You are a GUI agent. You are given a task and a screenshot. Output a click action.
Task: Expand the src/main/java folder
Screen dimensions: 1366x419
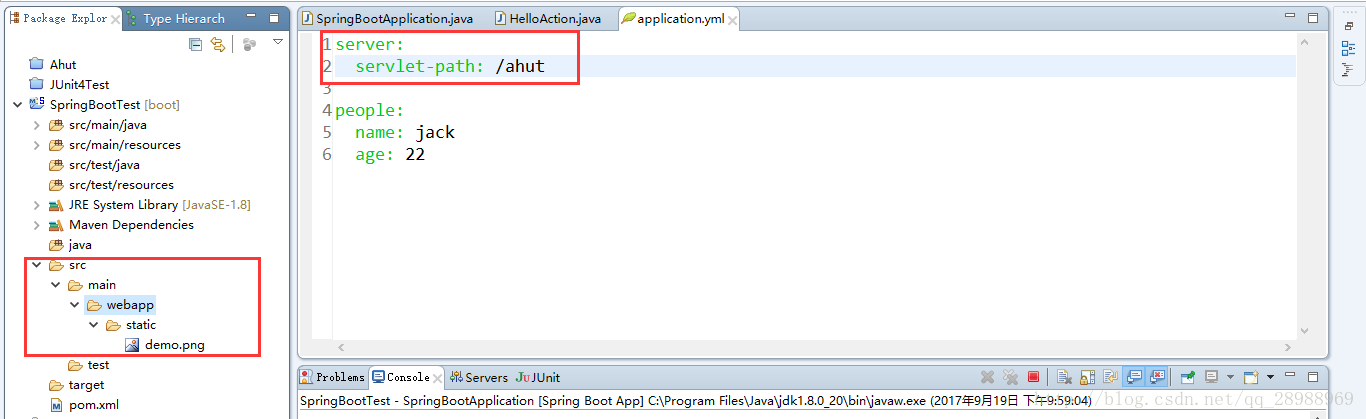coord(37,125)
